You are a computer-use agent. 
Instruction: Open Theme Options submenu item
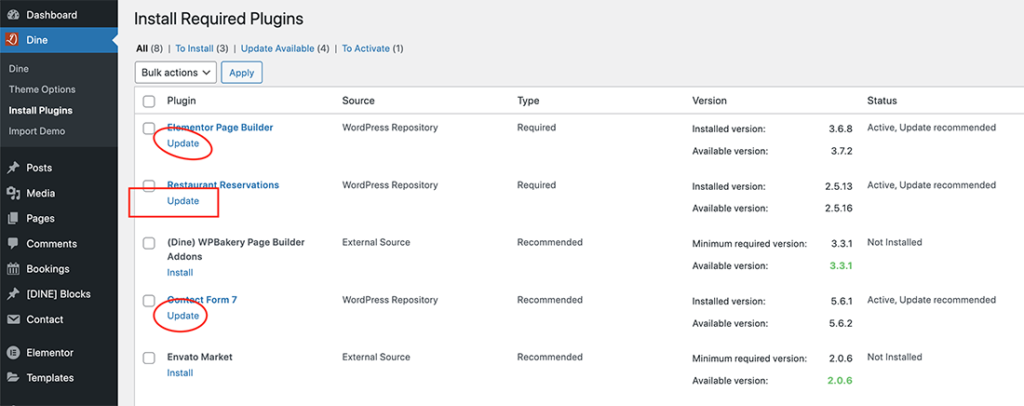(x=42, y=89)
